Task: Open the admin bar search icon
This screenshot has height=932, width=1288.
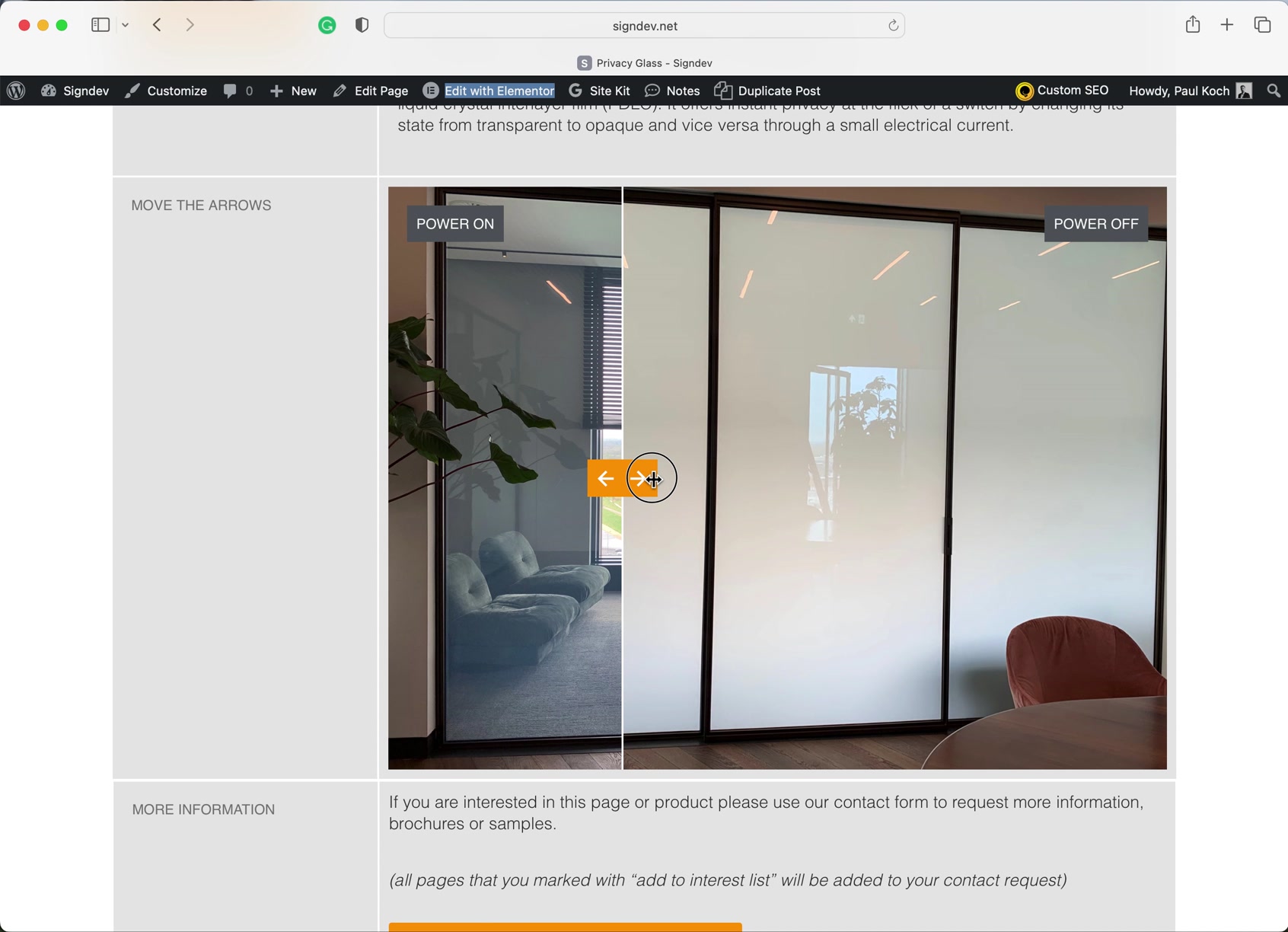Action: pyautogui.click(x=1274, y=91)
